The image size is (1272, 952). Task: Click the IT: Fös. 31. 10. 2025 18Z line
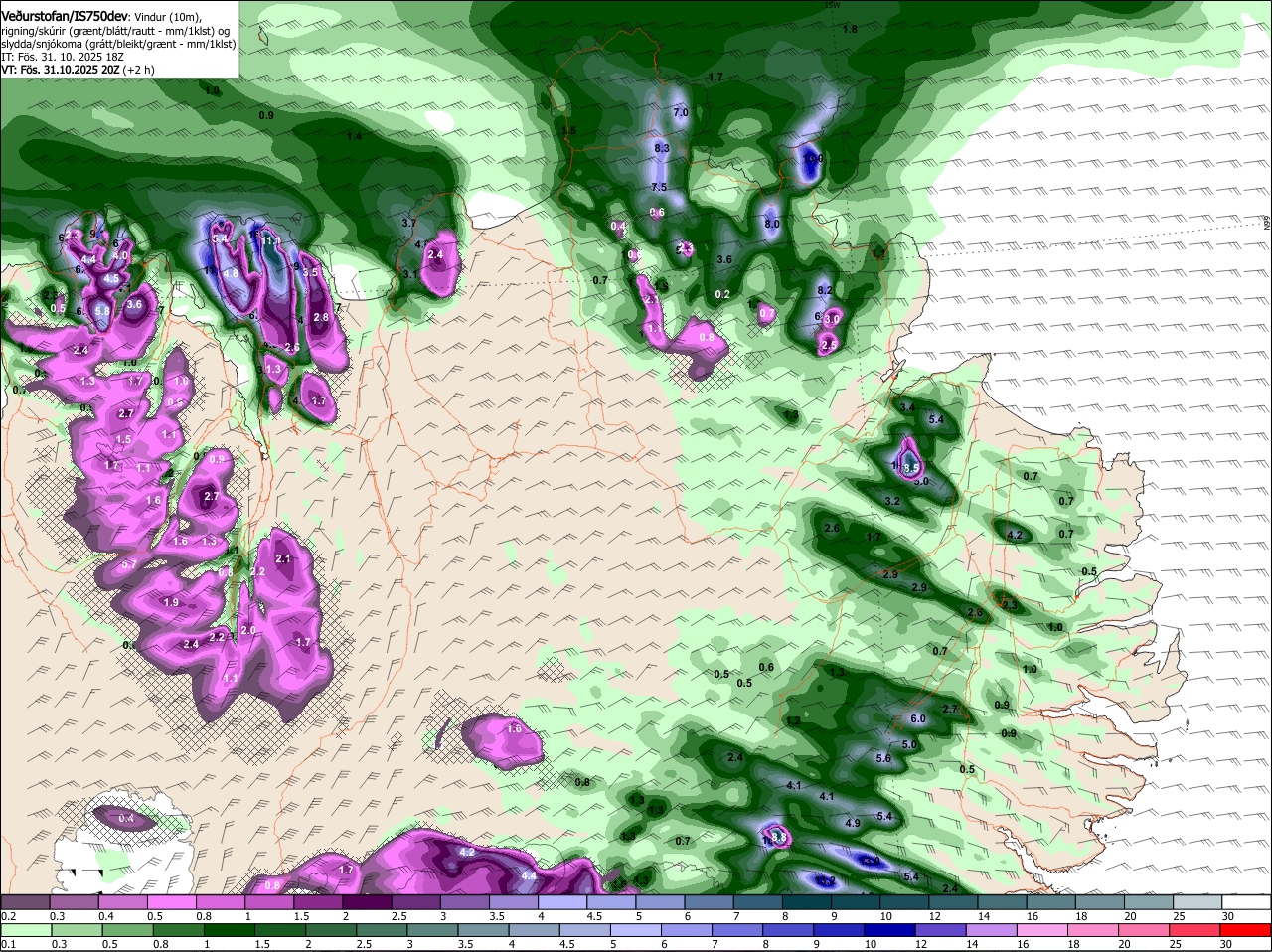coord(63,57)
